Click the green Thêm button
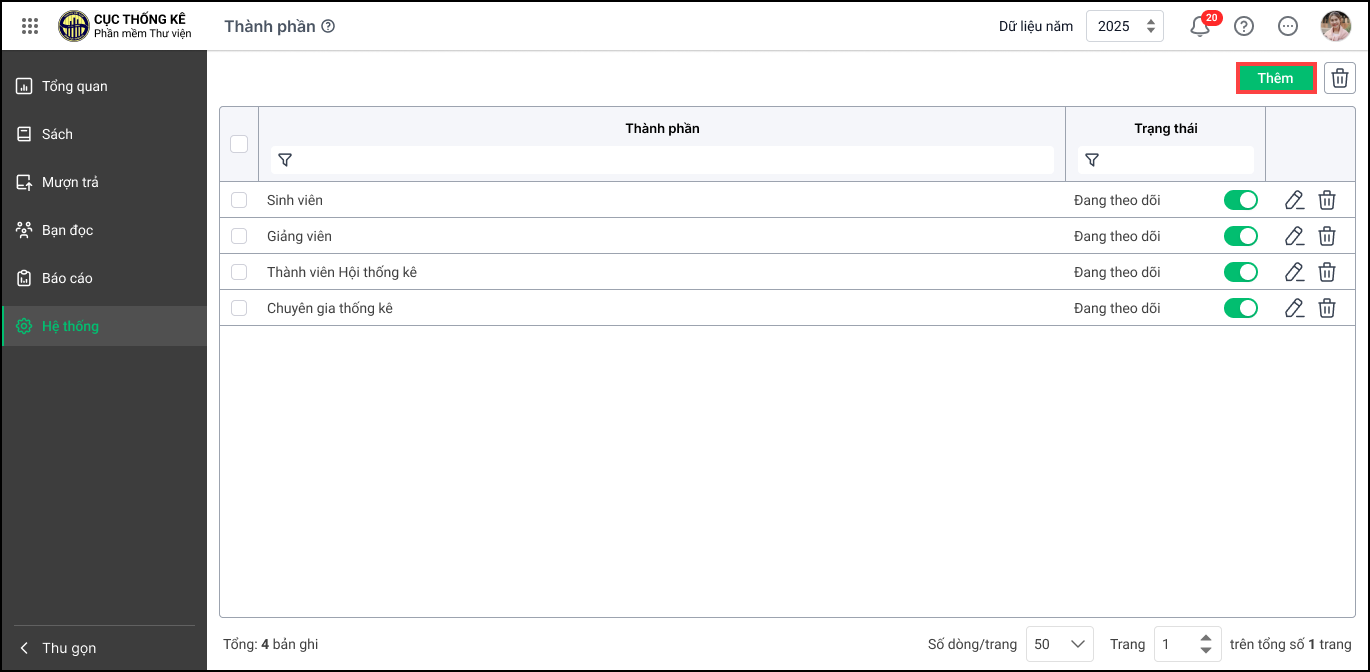This screenshot has width=1370, height=672. click(x=1275, y=78)
